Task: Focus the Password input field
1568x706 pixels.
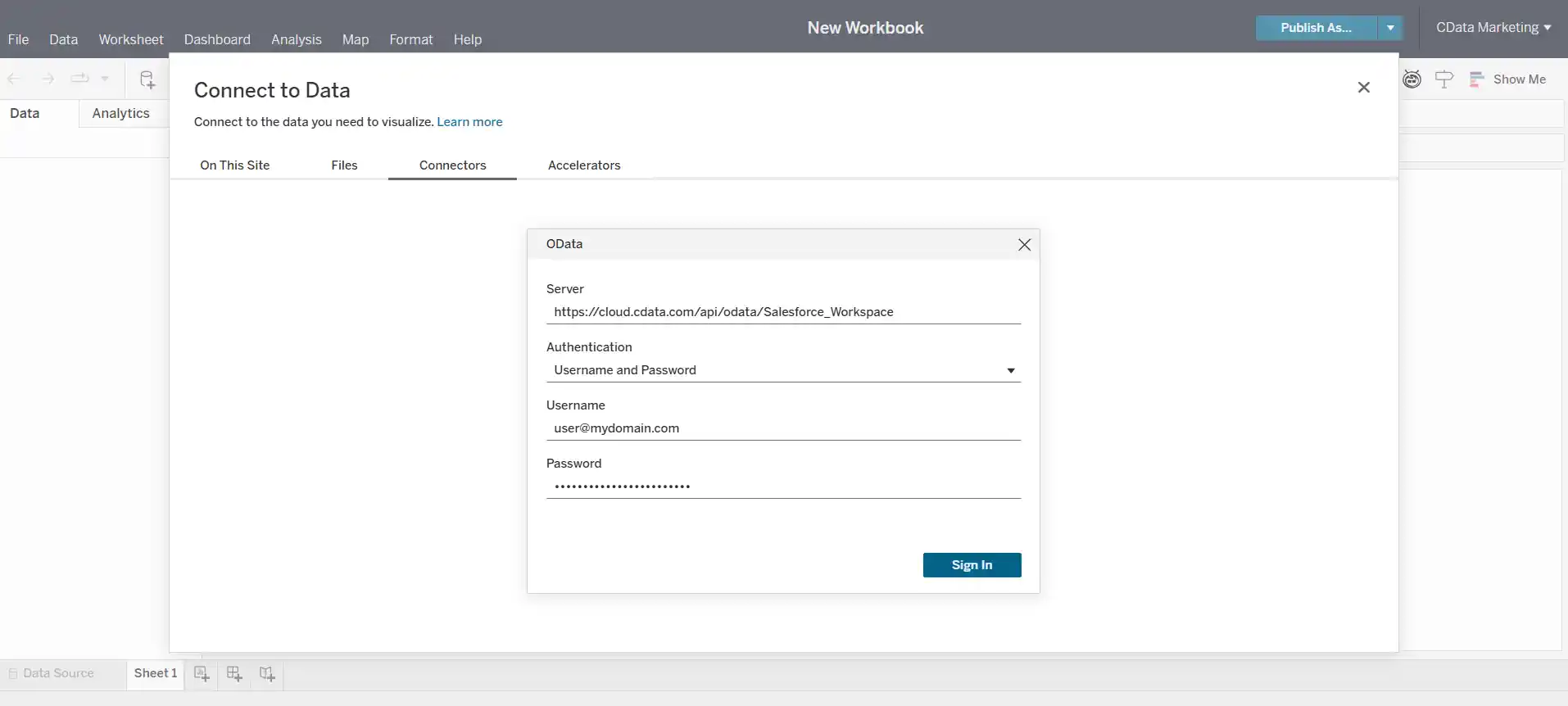Action: 782,487
